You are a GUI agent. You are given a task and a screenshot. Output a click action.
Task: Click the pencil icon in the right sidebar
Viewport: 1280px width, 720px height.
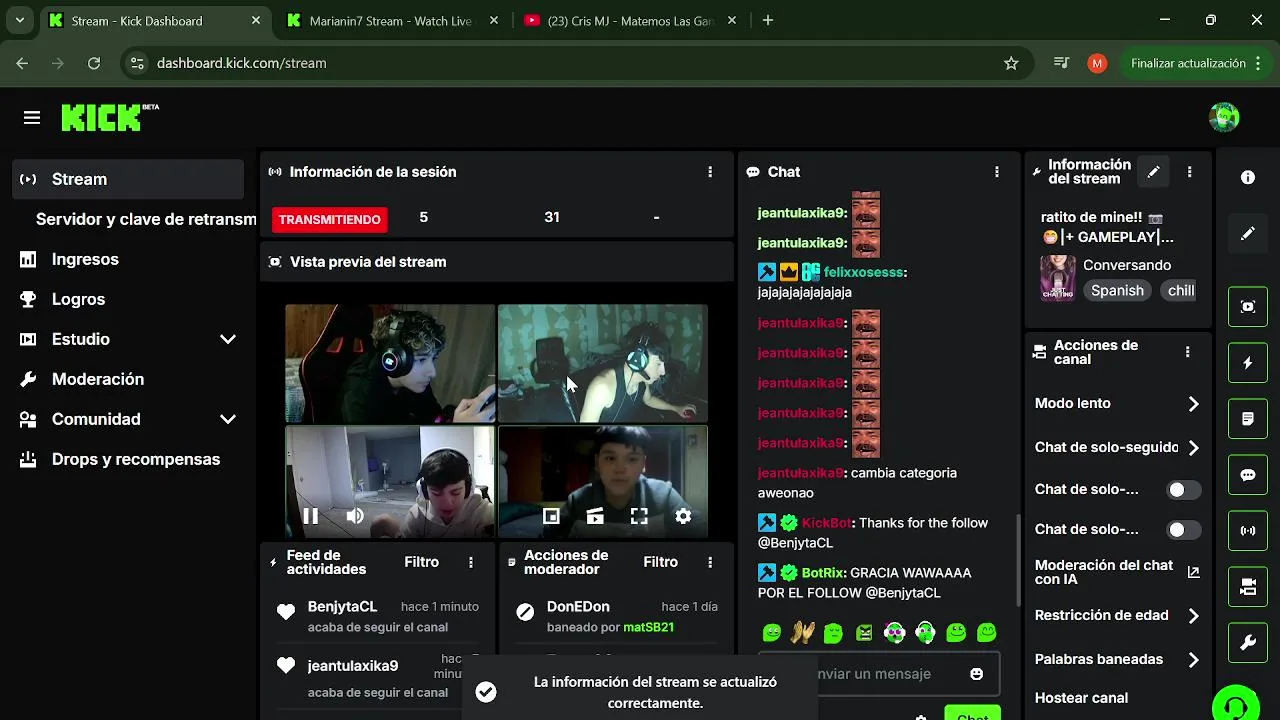[1248, 234]
